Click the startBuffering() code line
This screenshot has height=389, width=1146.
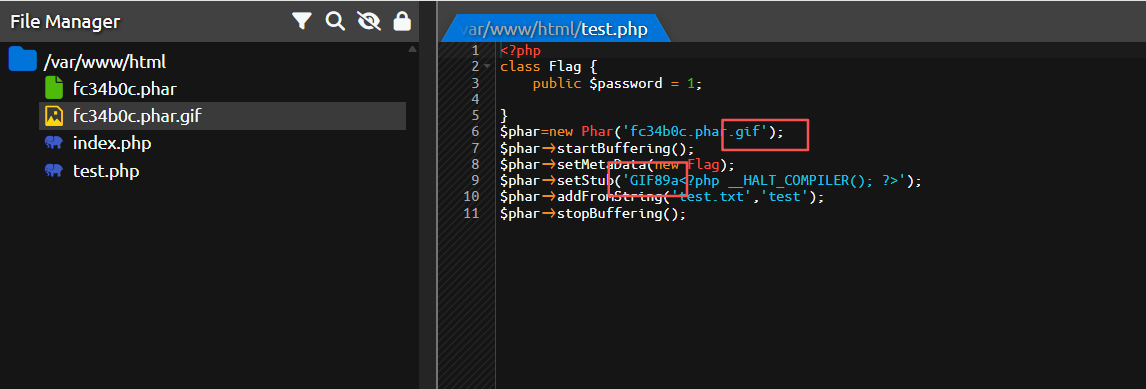click(597, 148)
